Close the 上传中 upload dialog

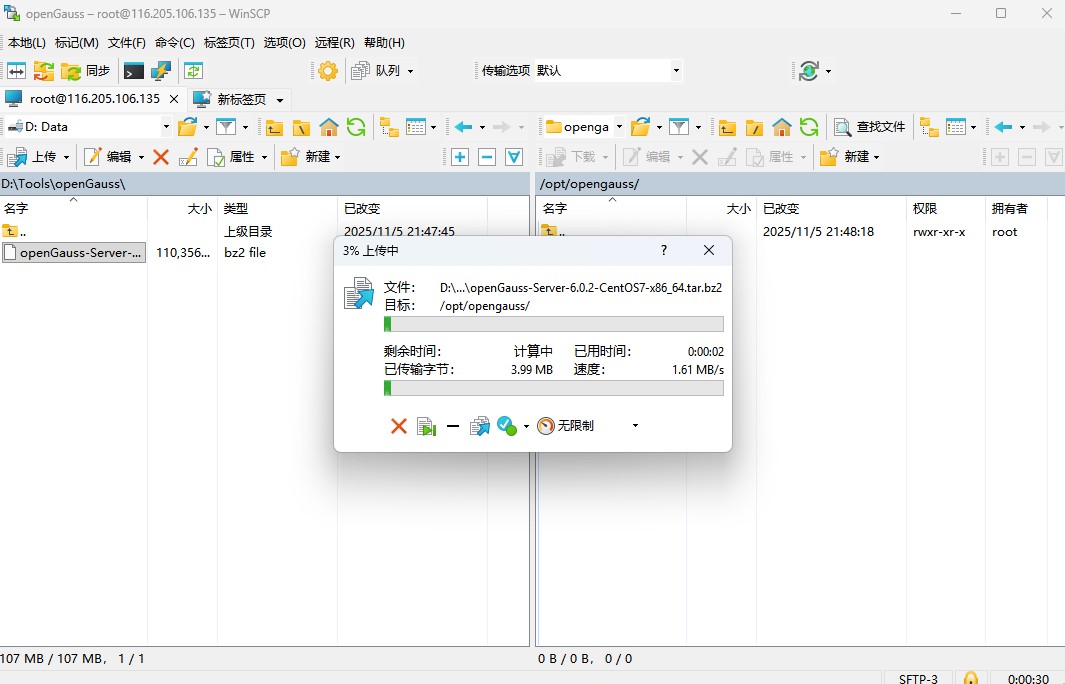(708, 251)
